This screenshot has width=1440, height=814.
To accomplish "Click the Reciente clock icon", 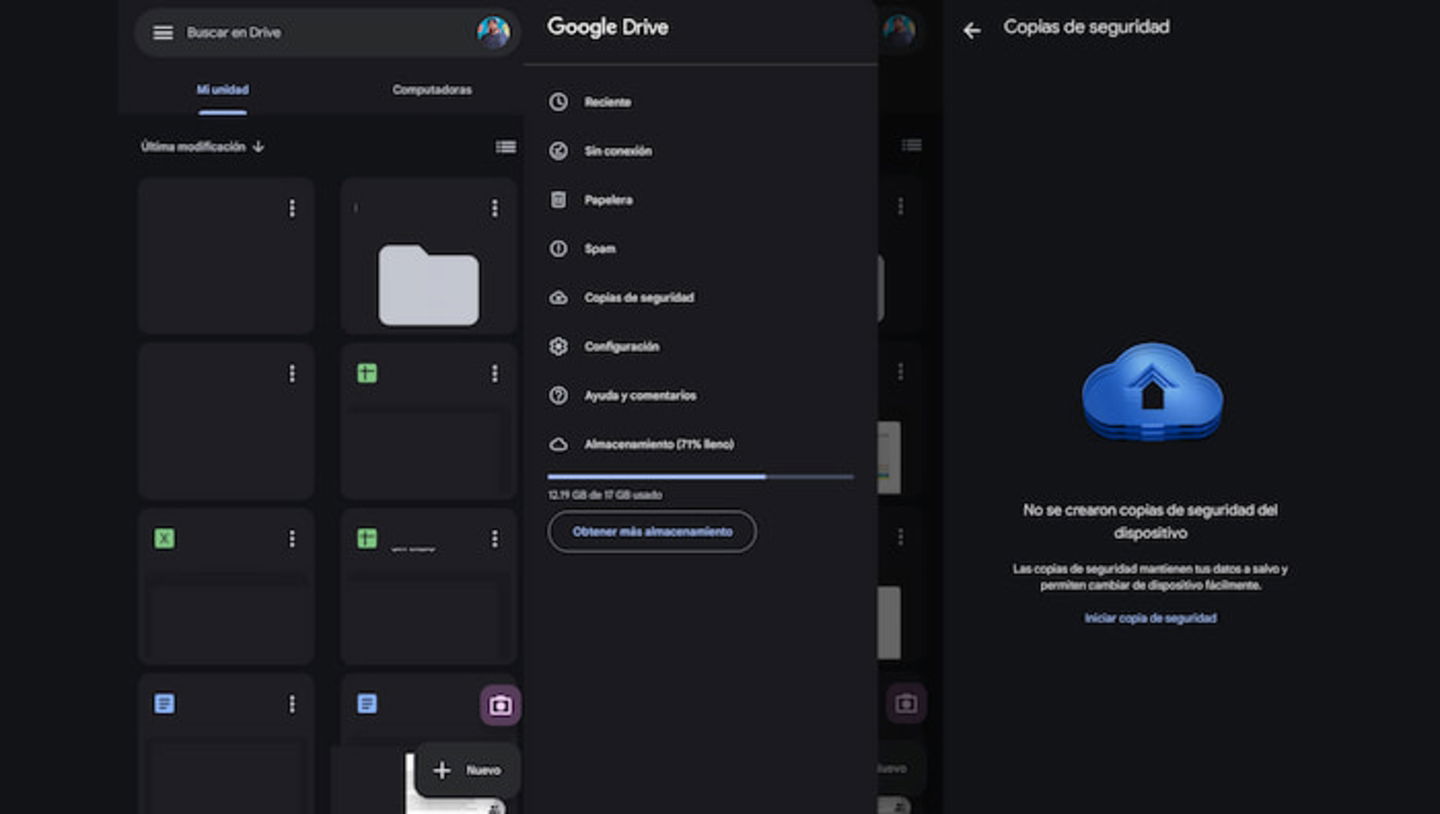I will tap(559, 102).
